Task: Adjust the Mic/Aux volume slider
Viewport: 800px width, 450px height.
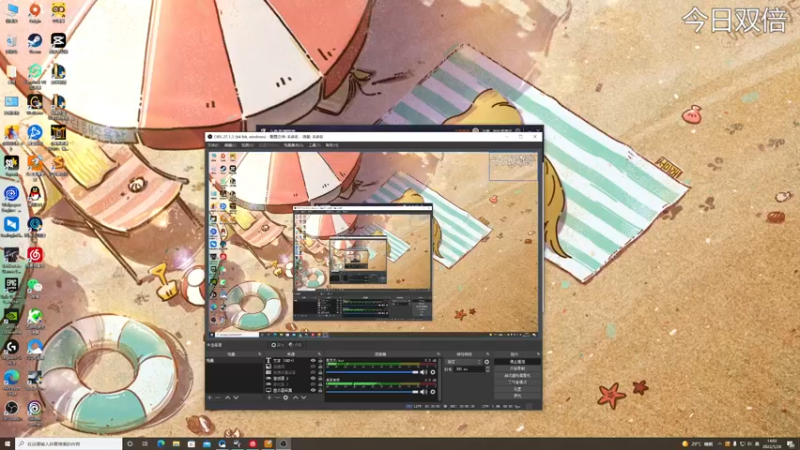Action: coord(372,372)
